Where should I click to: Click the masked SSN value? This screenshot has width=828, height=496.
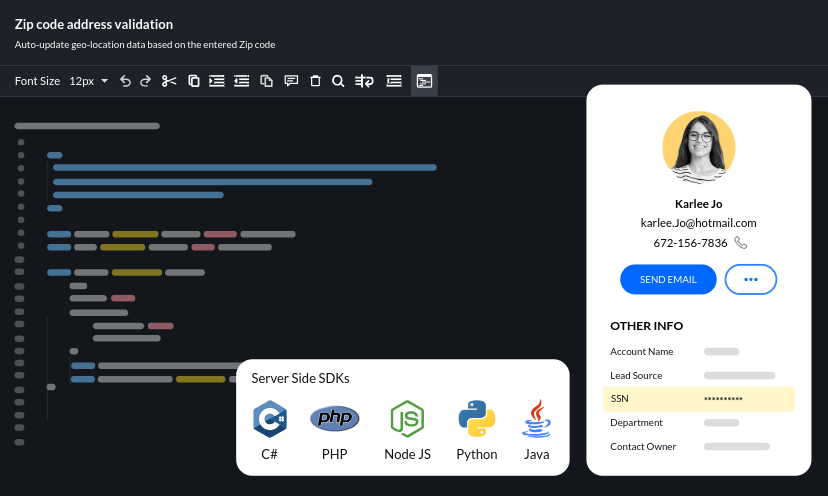pyautogui.click(x=723, y=399)
